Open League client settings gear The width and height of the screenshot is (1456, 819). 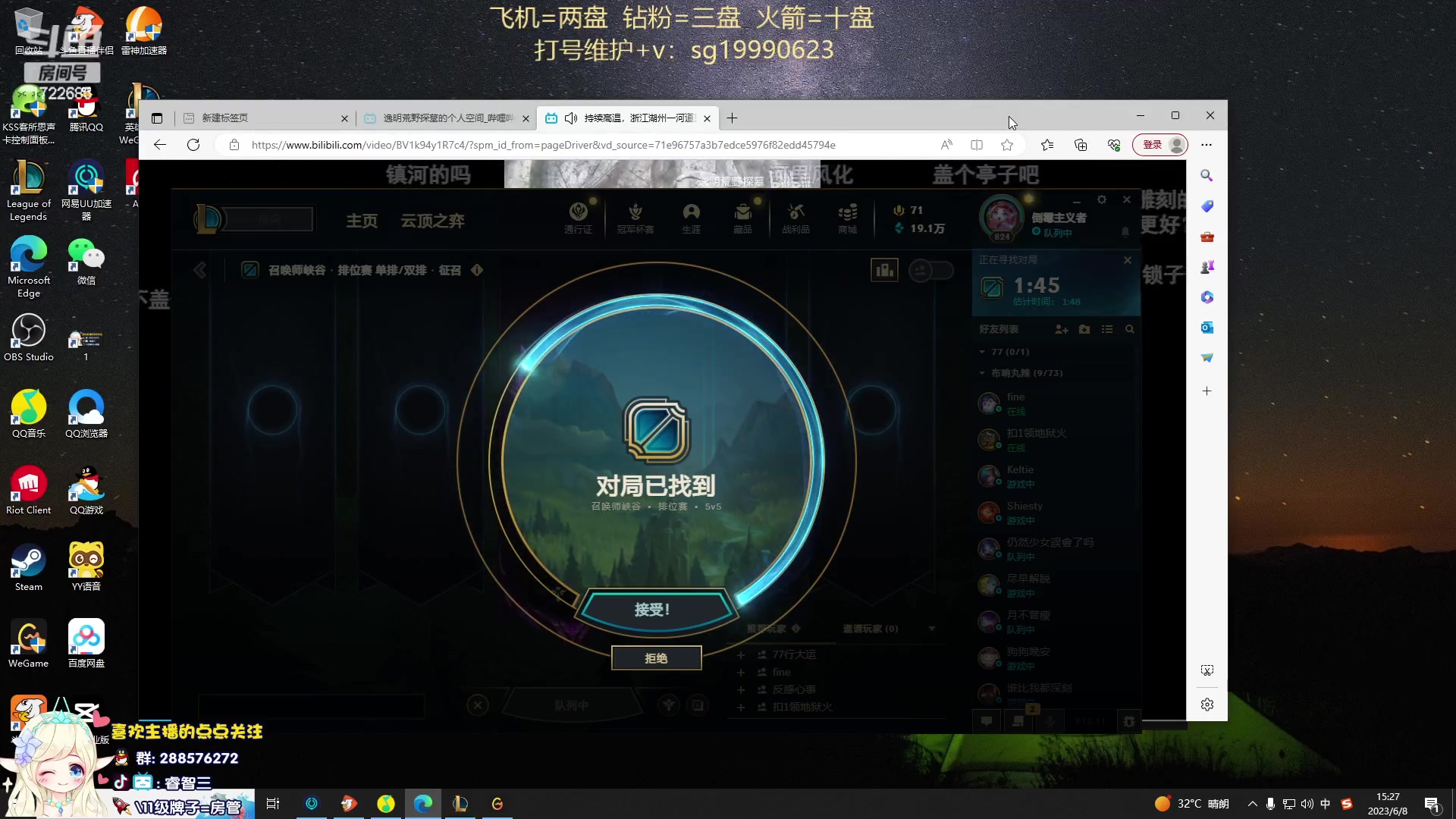coord(1102,199)
